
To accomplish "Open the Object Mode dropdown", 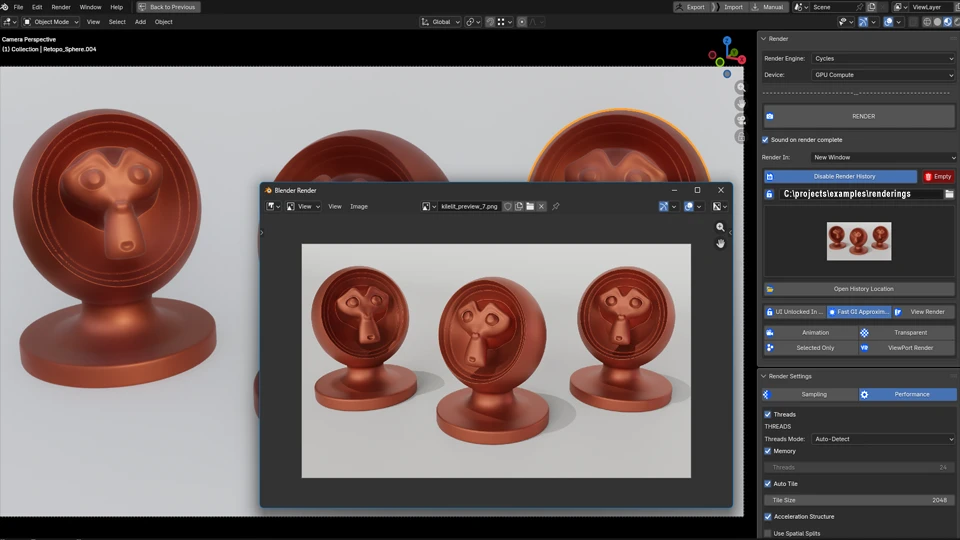I will click(x=51, y=21).
